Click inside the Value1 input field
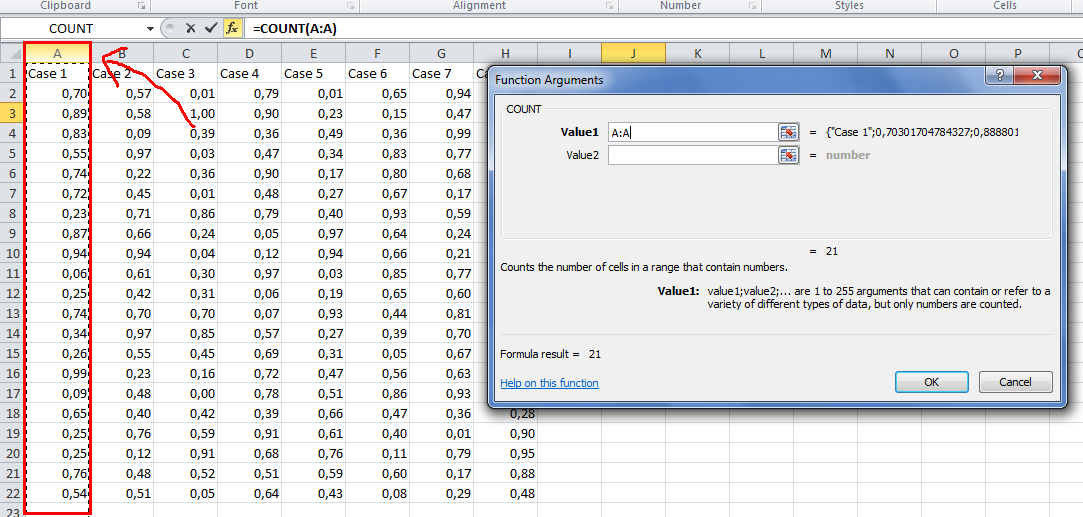This screenshot has height=517, width=1083. coord(693,133)
